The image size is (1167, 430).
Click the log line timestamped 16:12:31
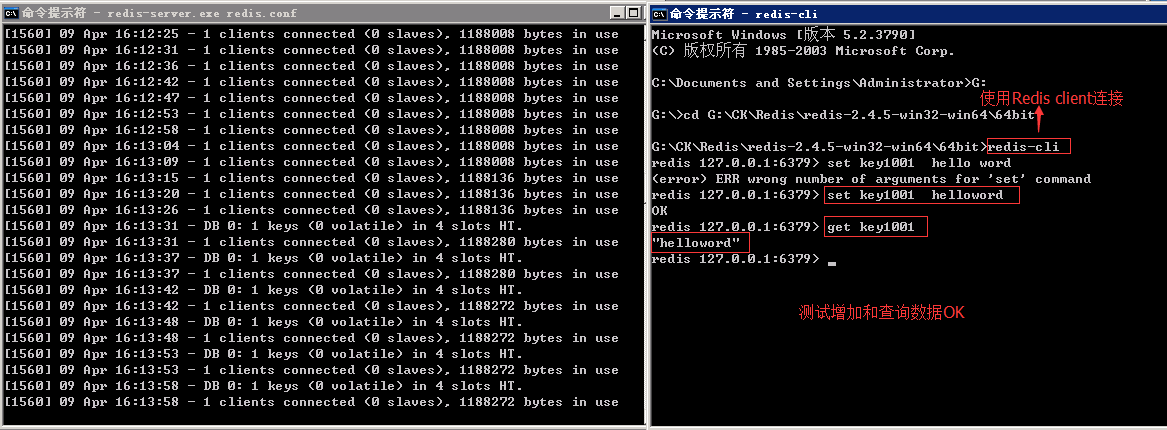click(x=311, y=51)
